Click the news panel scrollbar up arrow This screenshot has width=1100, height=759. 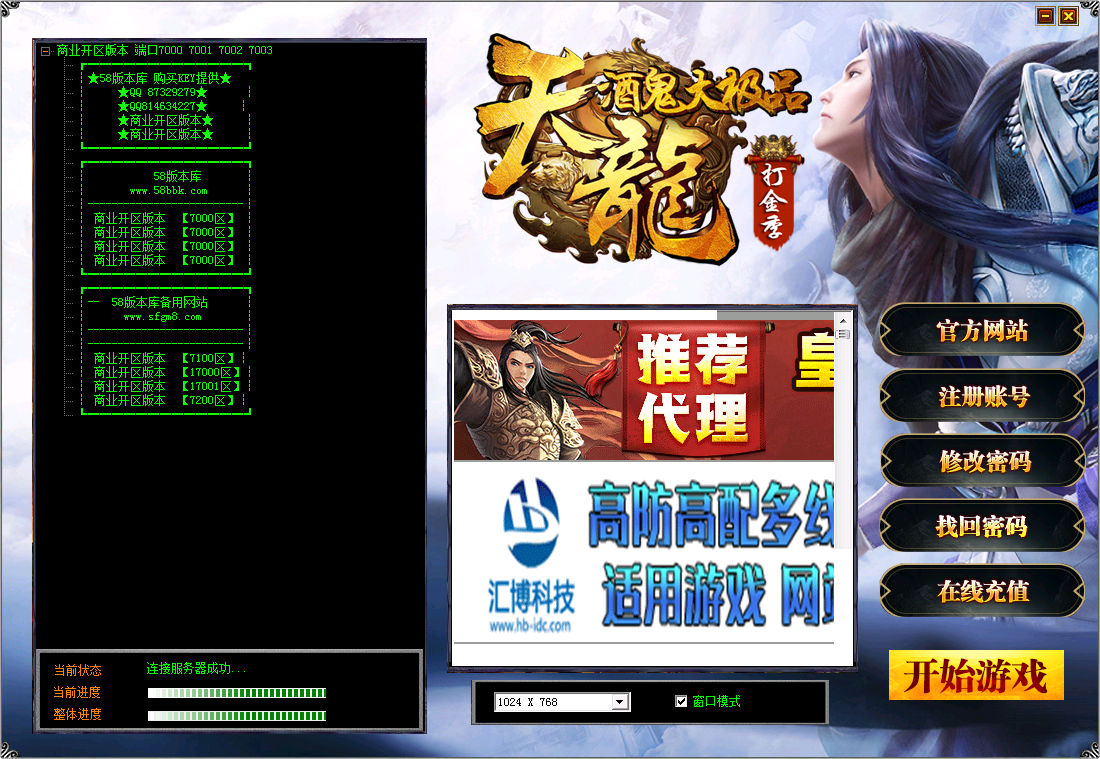pyautogui.click(x=843, y=321)
